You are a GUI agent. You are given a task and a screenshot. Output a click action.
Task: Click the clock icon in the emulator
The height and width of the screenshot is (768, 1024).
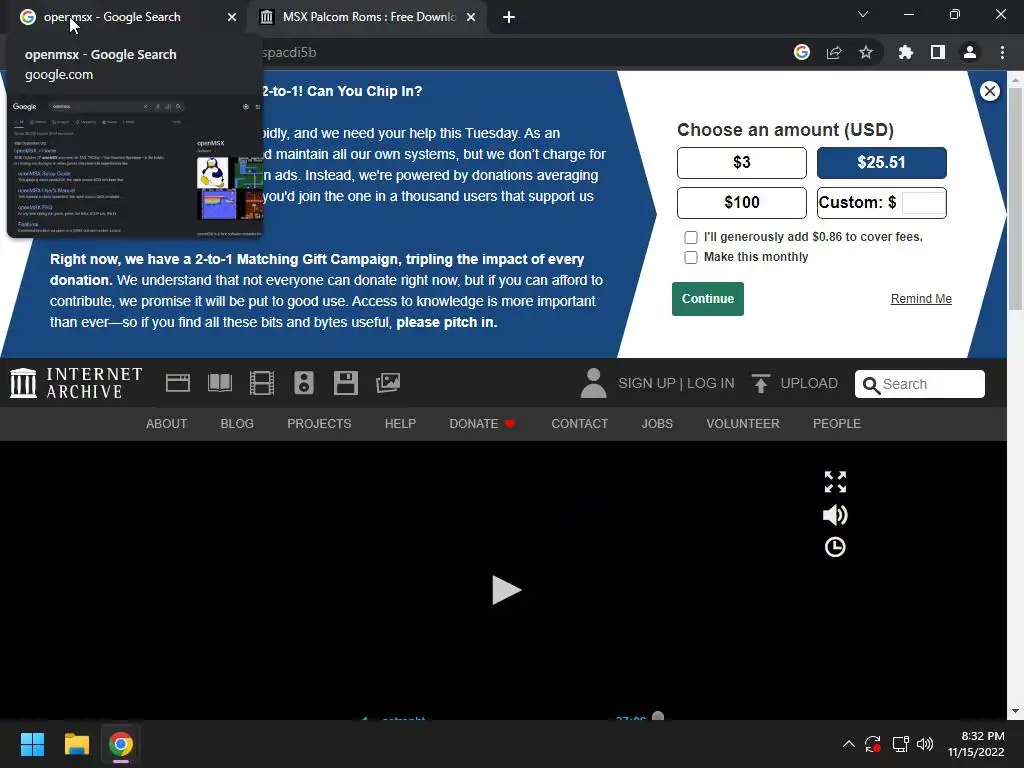(835, 547)
